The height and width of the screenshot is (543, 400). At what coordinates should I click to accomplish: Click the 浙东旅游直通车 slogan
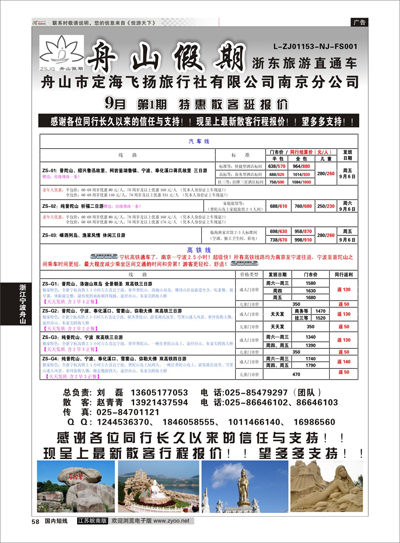(304, 63)
